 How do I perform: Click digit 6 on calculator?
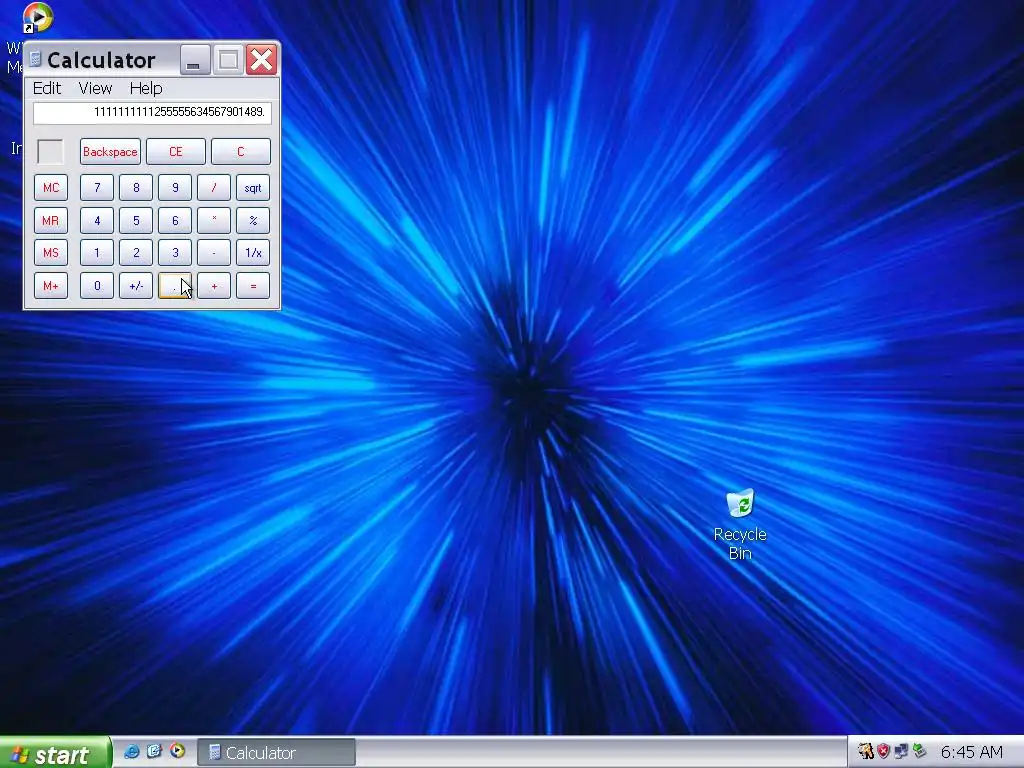coord(175,221)
